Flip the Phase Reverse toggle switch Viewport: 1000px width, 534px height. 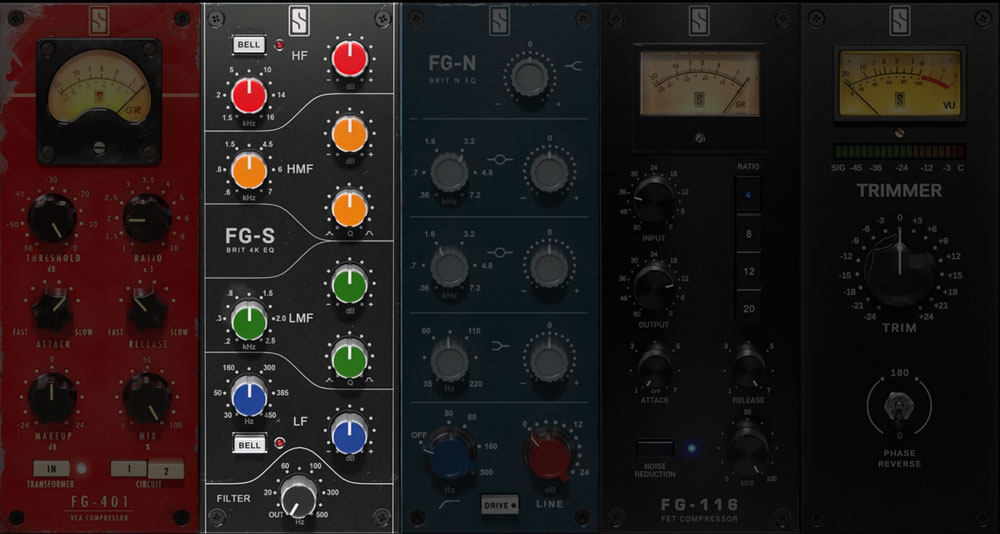pos(899,406)
